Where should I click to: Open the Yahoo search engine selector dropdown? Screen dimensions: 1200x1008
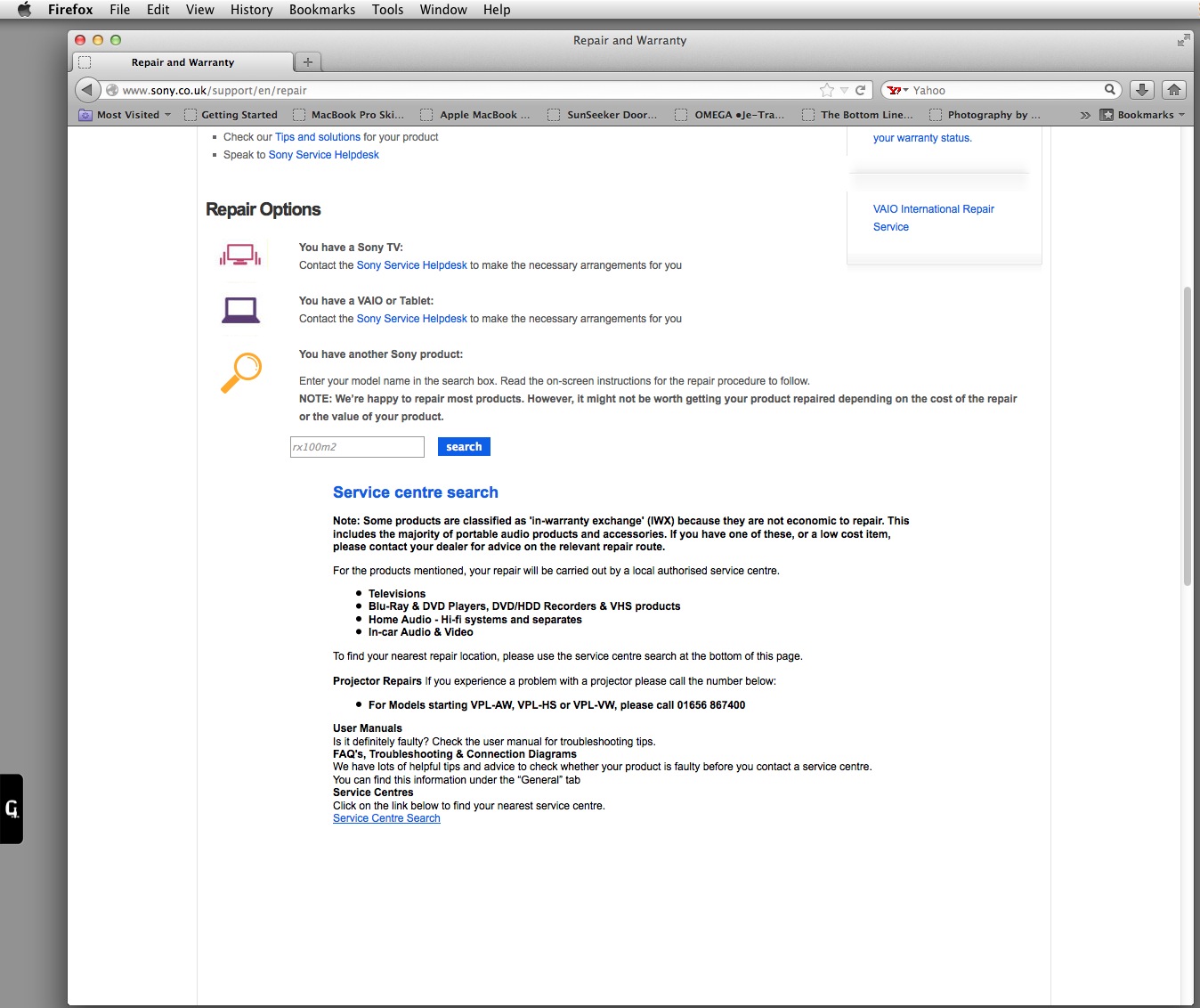[897, 90]
